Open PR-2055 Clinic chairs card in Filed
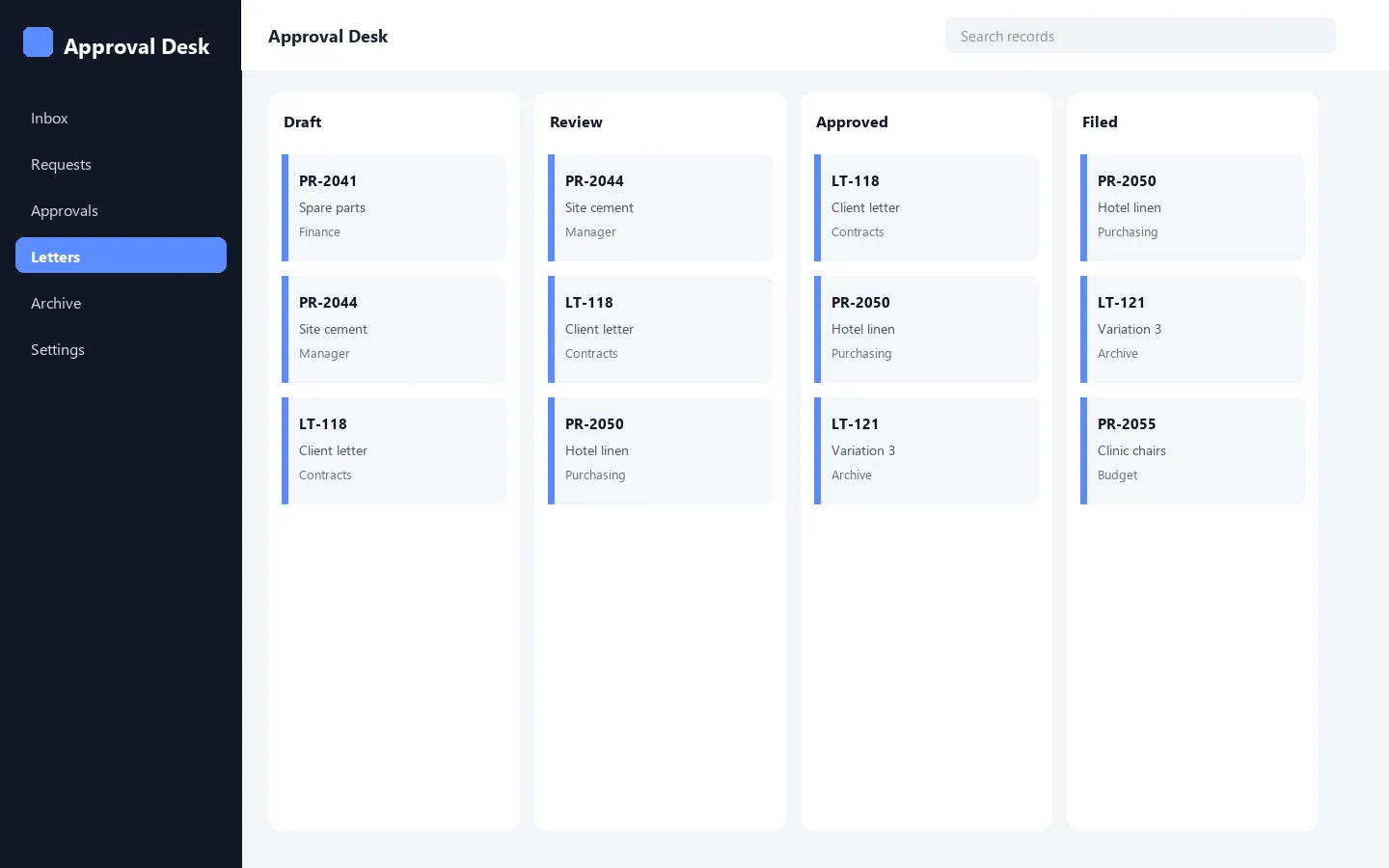1389x868 pixels. [1192, 450]
